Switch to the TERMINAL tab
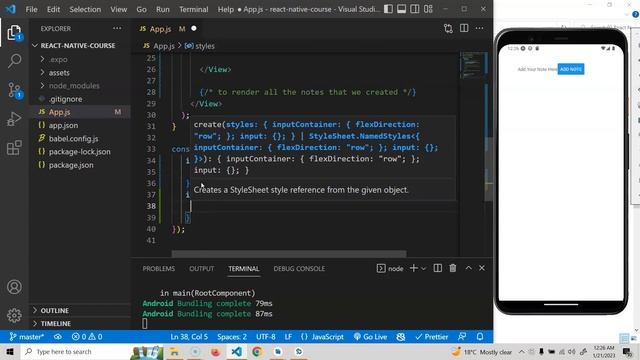Image resolution: width=640 pixels, height=360 pixels. click(244, 269)
